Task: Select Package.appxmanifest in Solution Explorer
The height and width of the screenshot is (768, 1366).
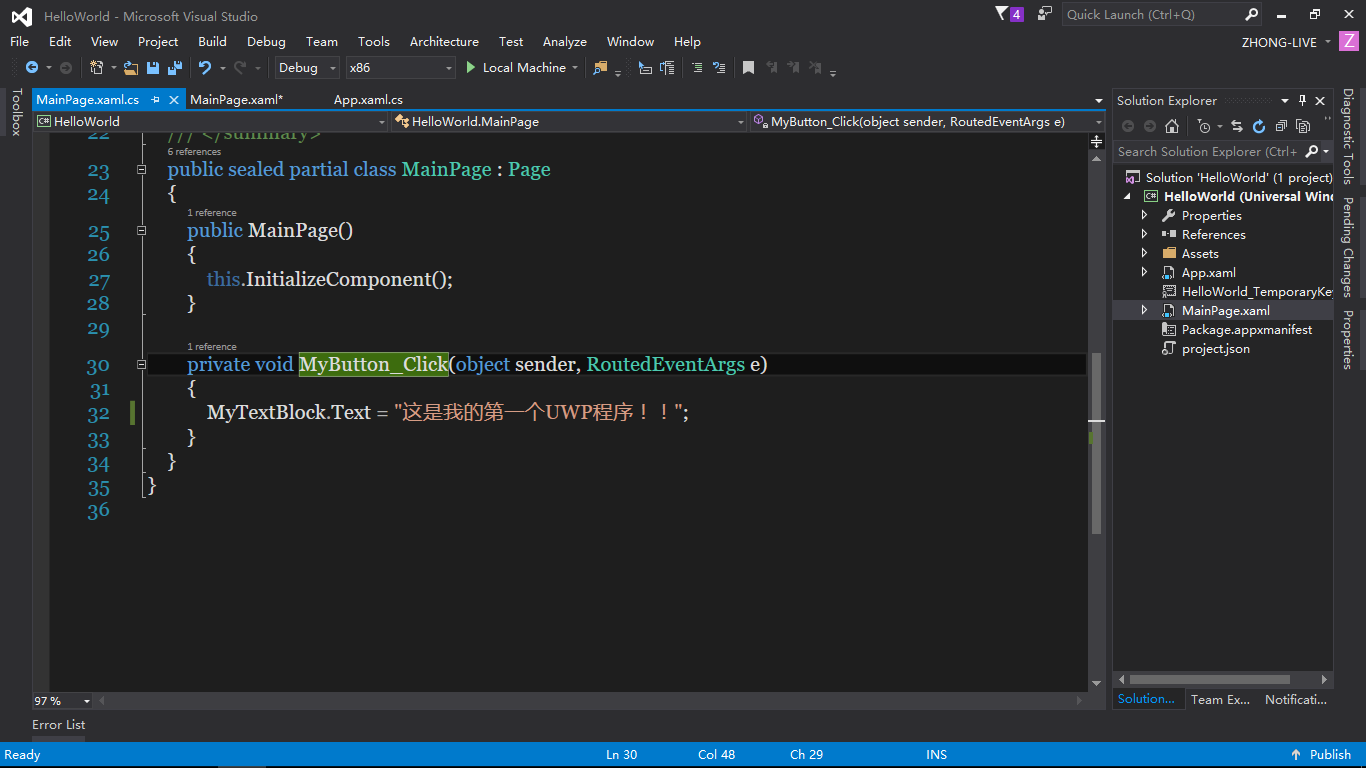Action: [1247, 330]
